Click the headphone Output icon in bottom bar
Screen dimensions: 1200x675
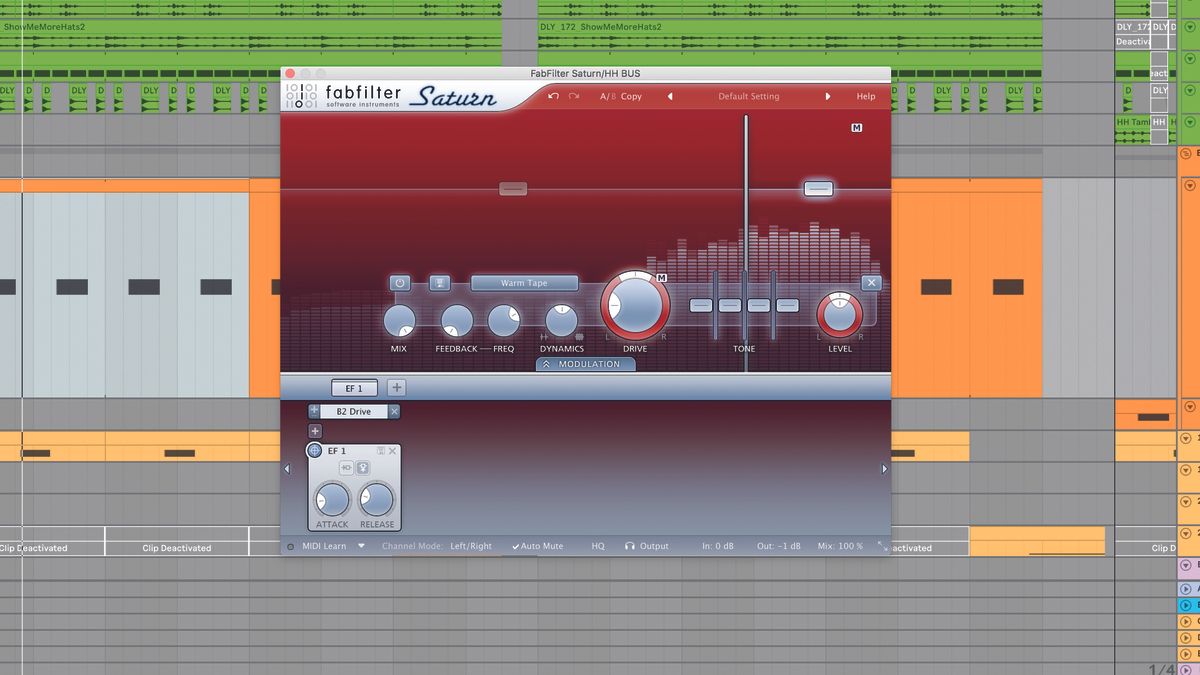pyautogui.click(x=631, y=547)
